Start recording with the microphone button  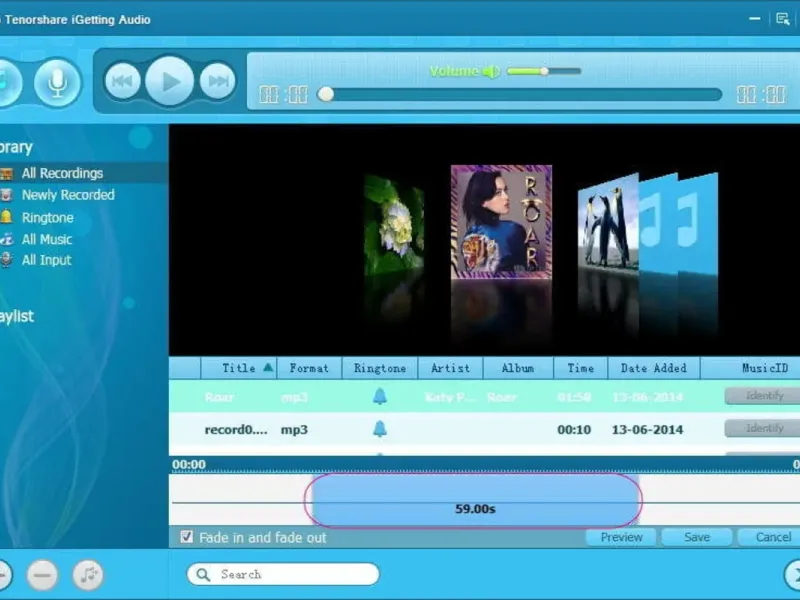57,82
